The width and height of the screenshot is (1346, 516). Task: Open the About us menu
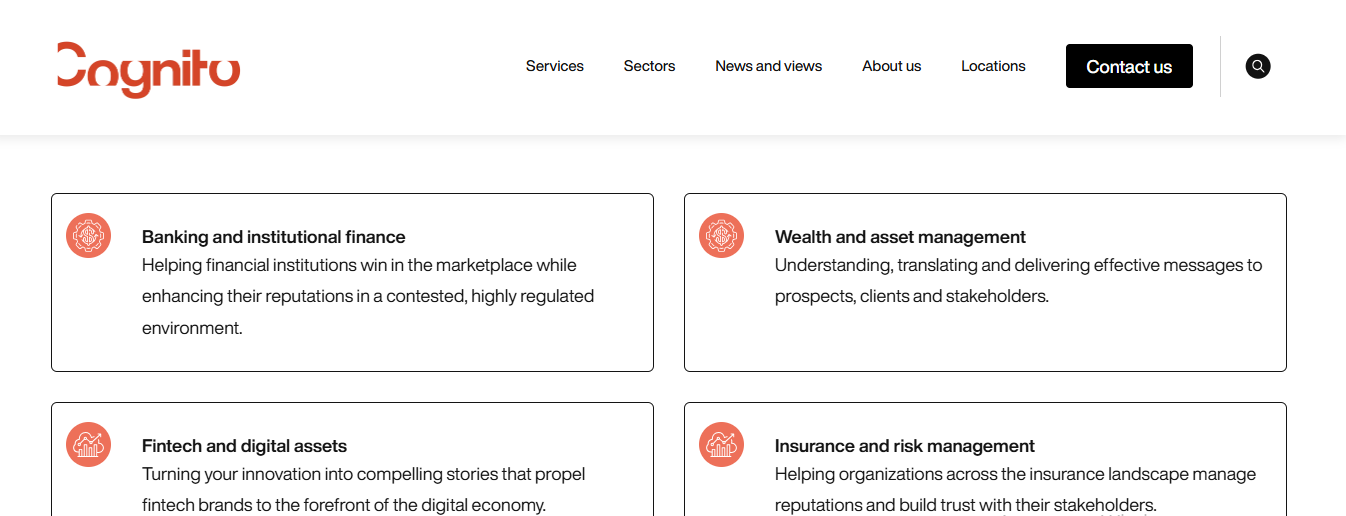tap(891, 66)
